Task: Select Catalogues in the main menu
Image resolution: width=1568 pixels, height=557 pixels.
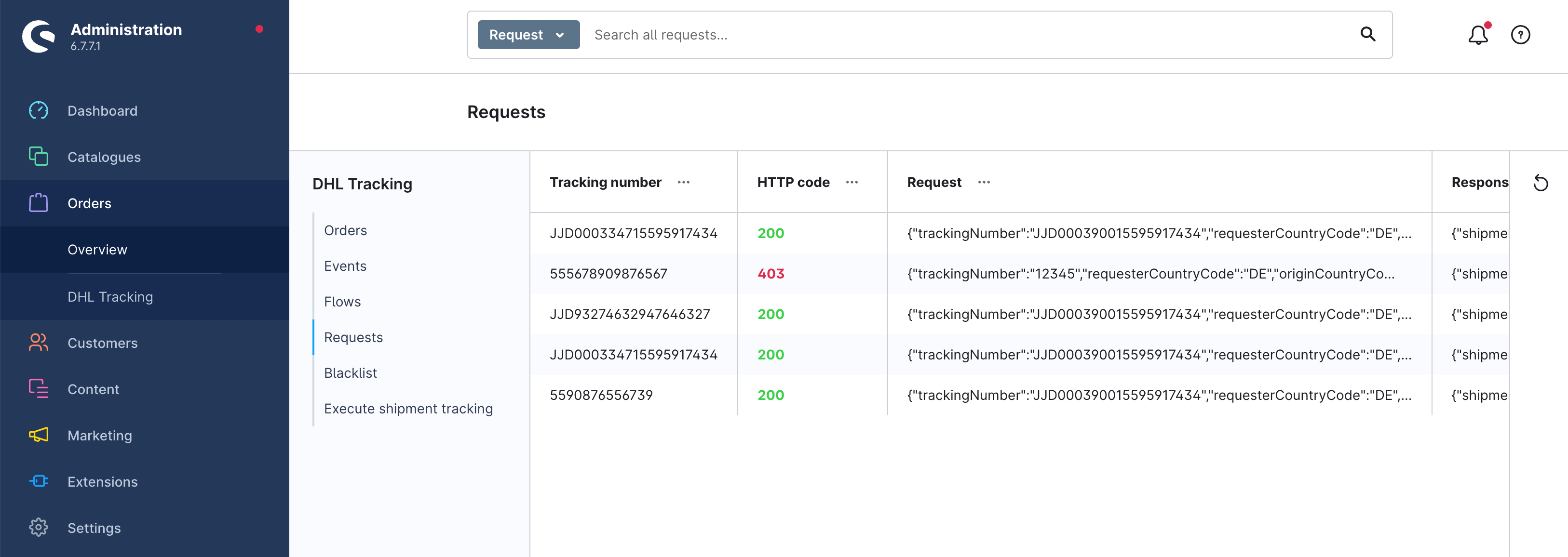Action: click(104, 157)
